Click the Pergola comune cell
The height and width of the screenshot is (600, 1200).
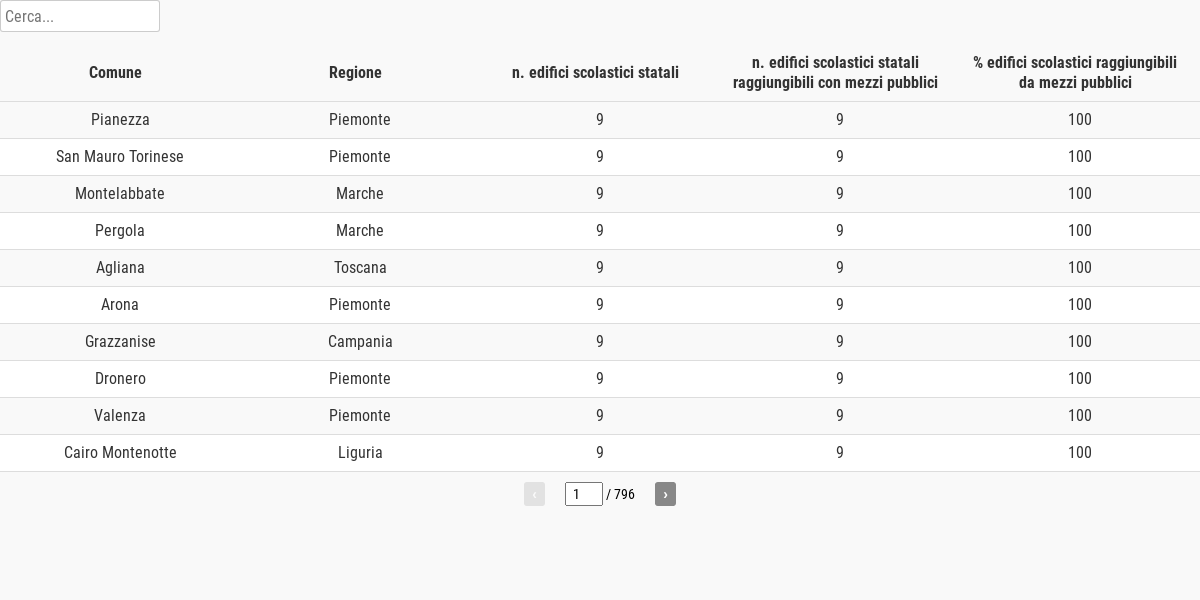120,231
